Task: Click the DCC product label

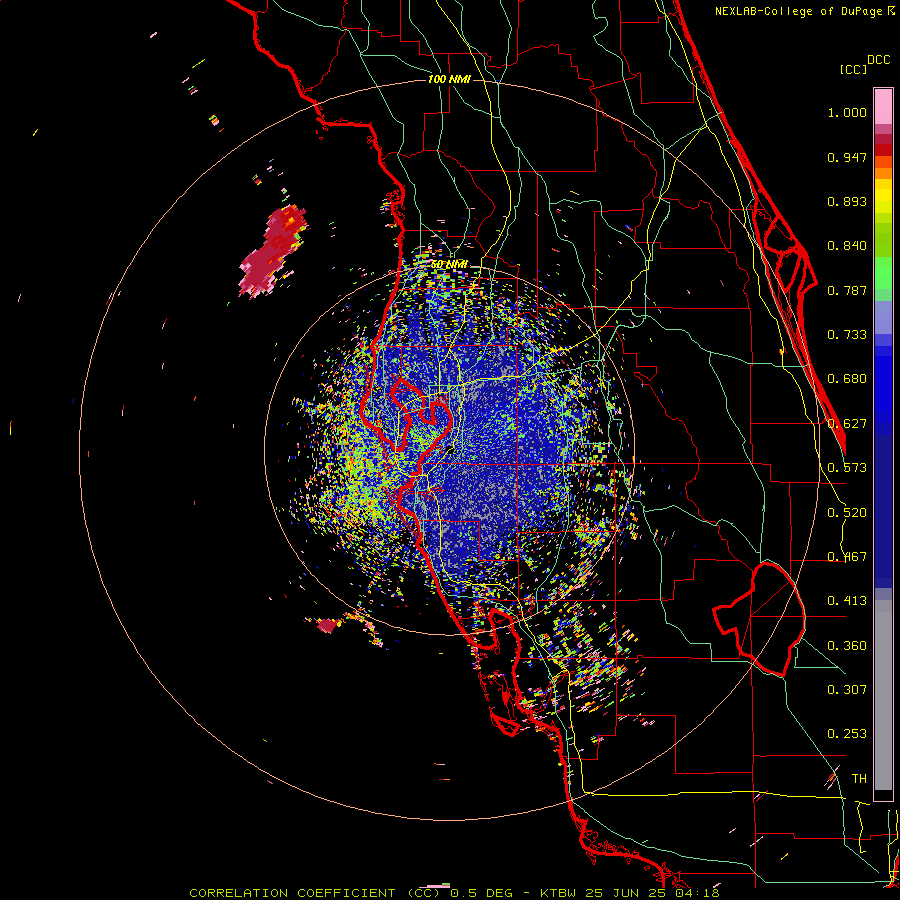Action: 878,60
